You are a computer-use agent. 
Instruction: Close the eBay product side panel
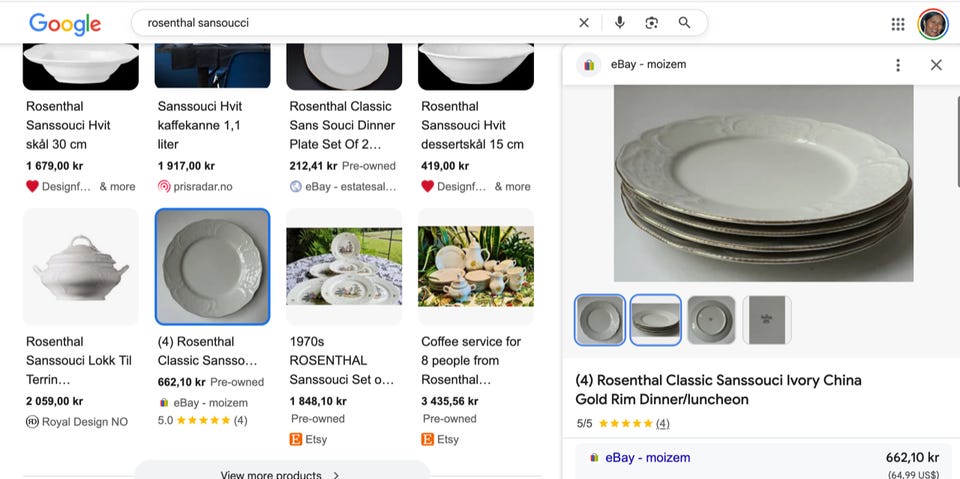(x=936, y=65)
